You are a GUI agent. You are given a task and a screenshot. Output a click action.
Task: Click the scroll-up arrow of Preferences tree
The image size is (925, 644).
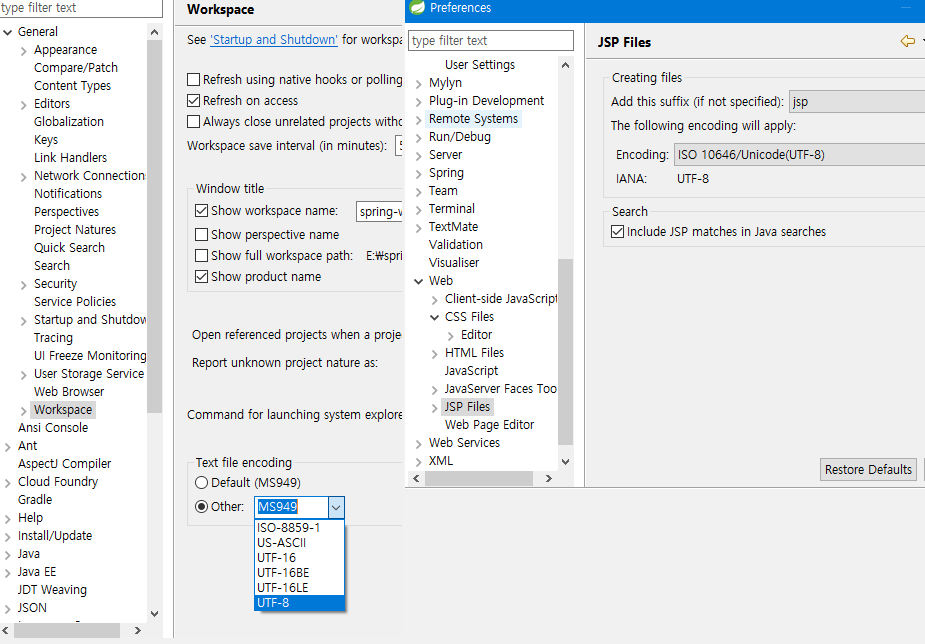[x=566, y=65]
